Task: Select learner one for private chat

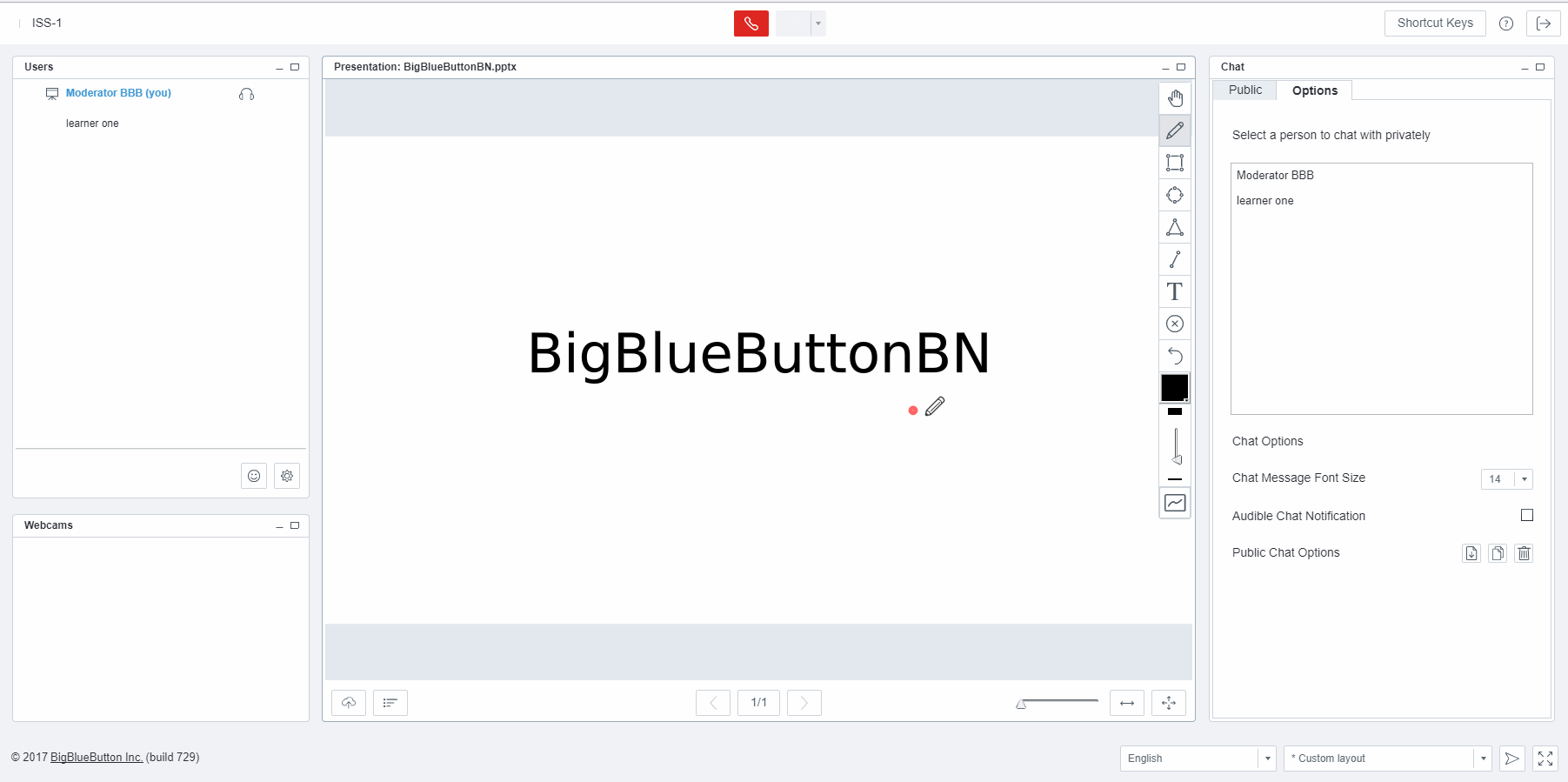Action: click(1381, 201)
